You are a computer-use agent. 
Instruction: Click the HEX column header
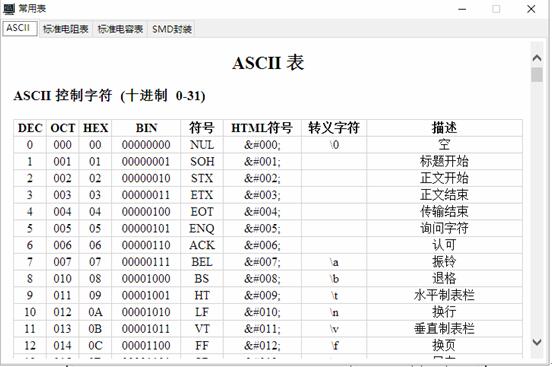tap(95, 128)
